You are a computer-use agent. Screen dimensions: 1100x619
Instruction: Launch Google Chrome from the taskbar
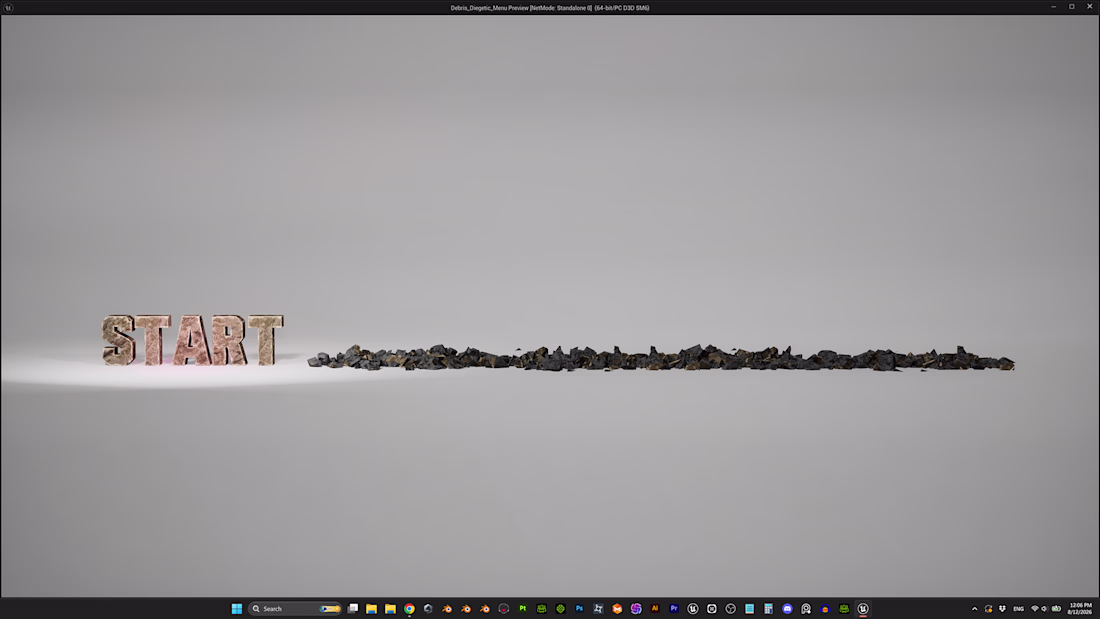pyautogui.click(x=410, y=608)
